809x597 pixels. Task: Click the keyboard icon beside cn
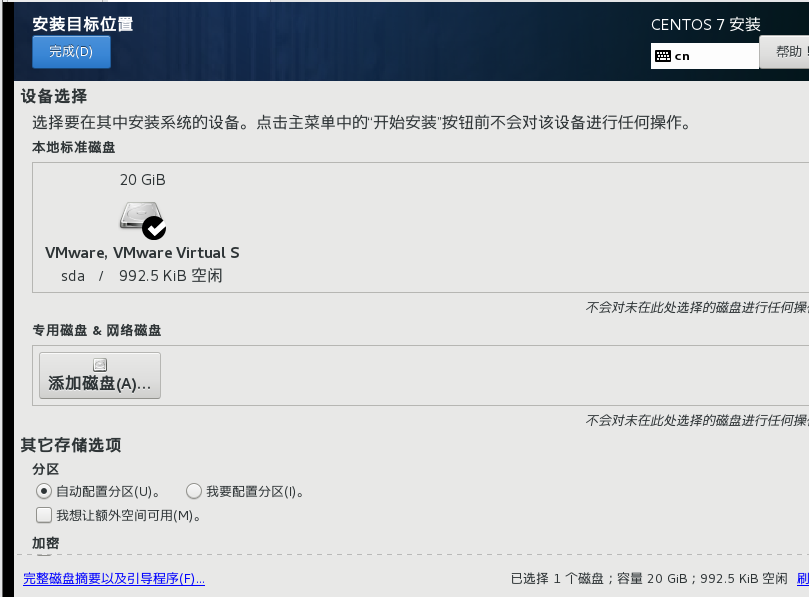(662, 56)
